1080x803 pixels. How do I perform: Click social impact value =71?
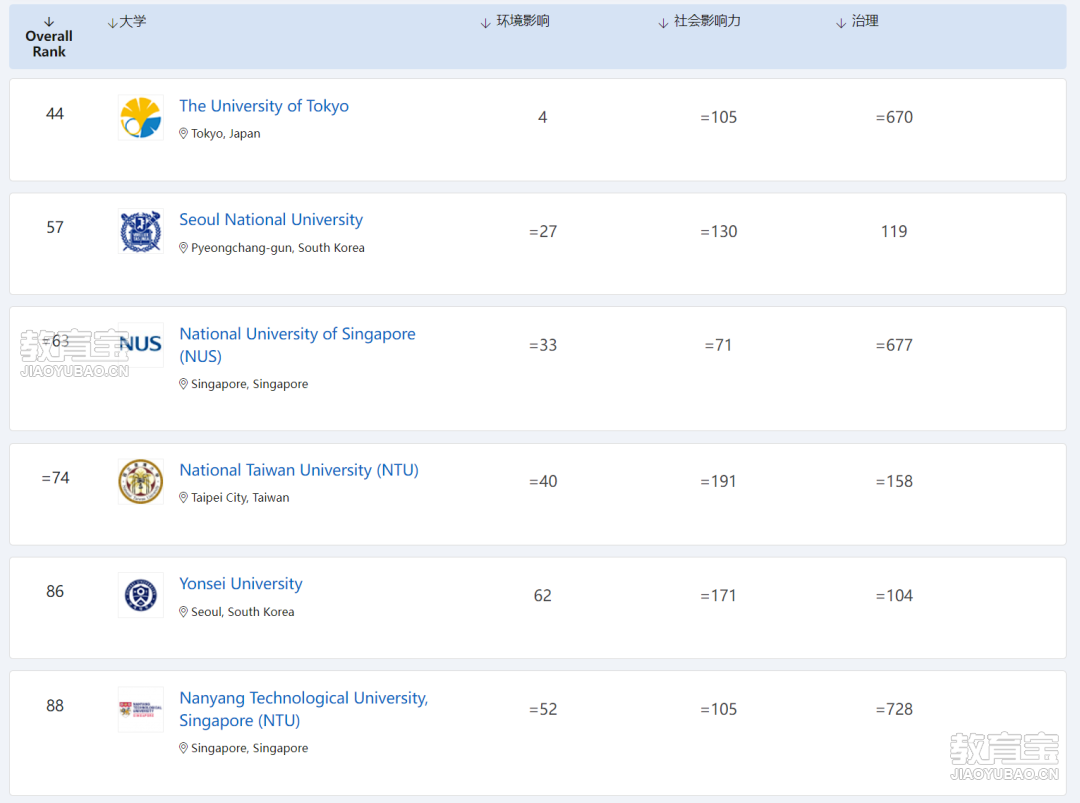718,345
